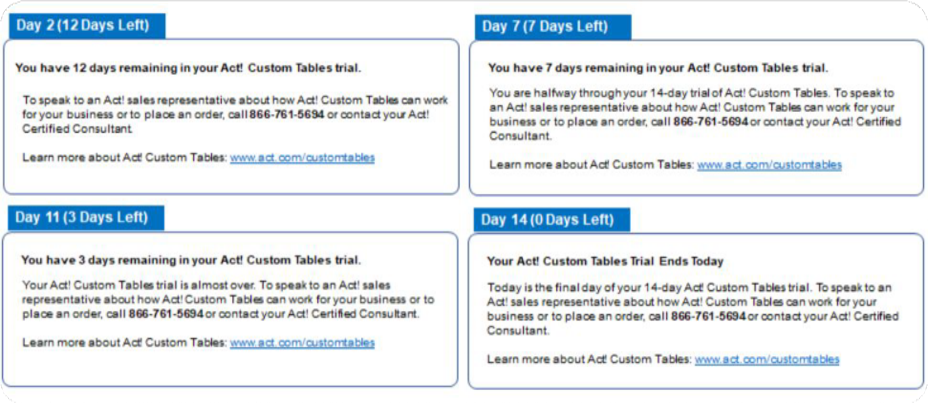Select the Day 11 (3 Days Left) header
This screenshot has width=928, height=403.
pyautogui.click(x=86, y=218)
